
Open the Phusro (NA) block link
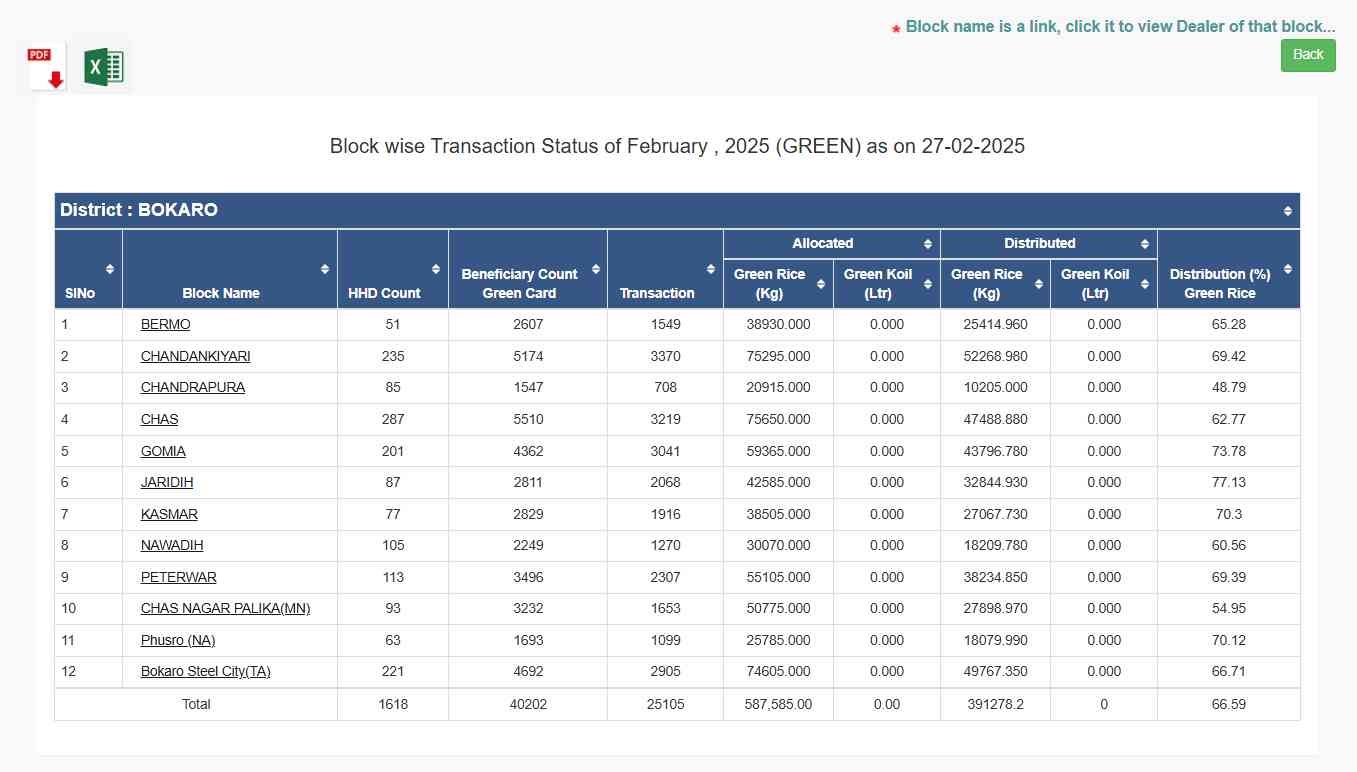point(178,640)
